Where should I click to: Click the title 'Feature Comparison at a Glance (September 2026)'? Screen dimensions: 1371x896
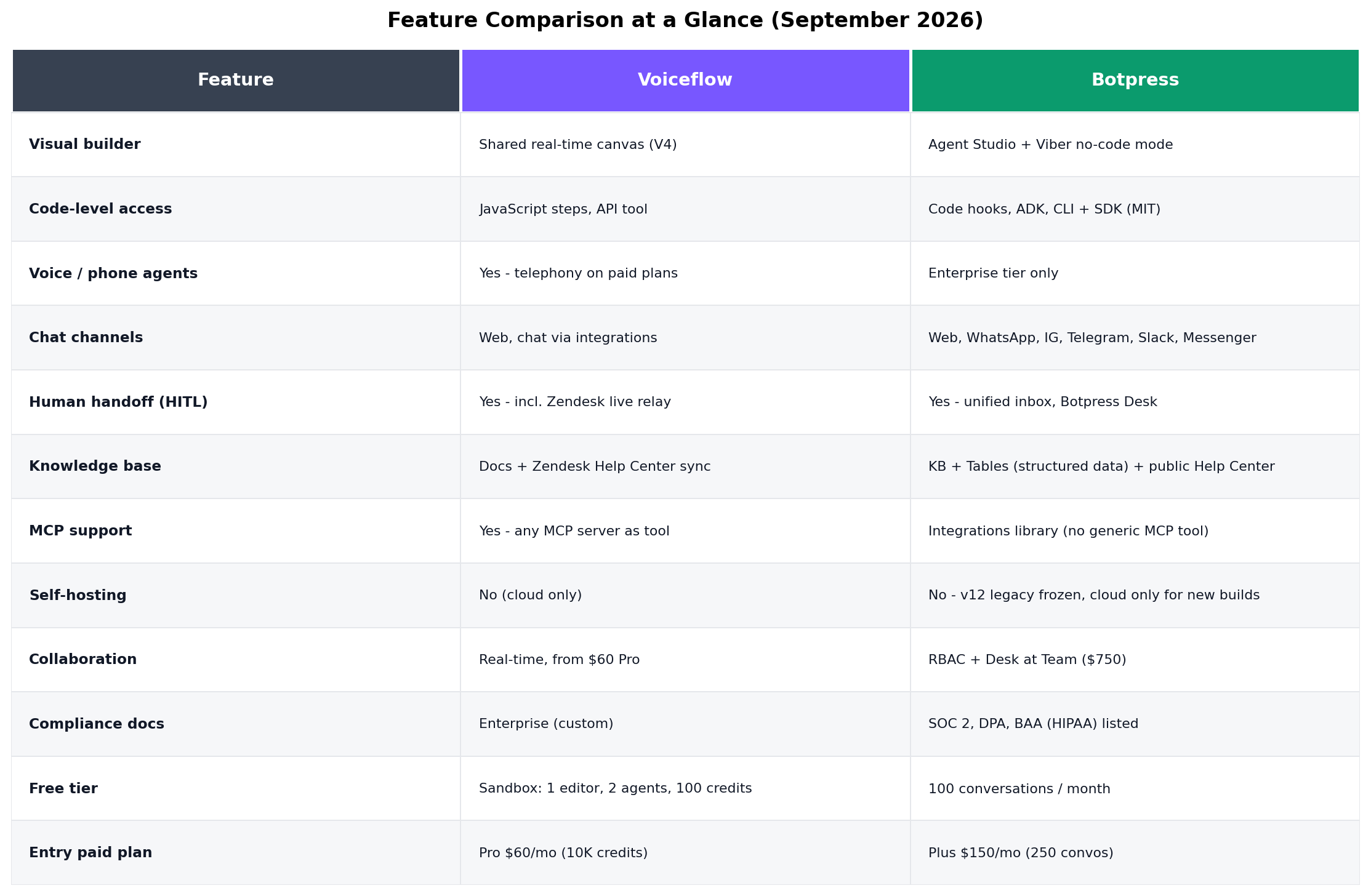(685, 20)
